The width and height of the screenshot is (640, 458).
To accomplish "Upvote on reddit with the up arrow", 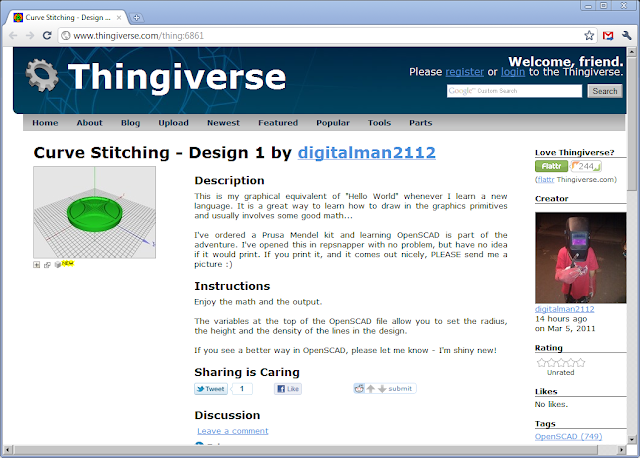I will [370, 389].
